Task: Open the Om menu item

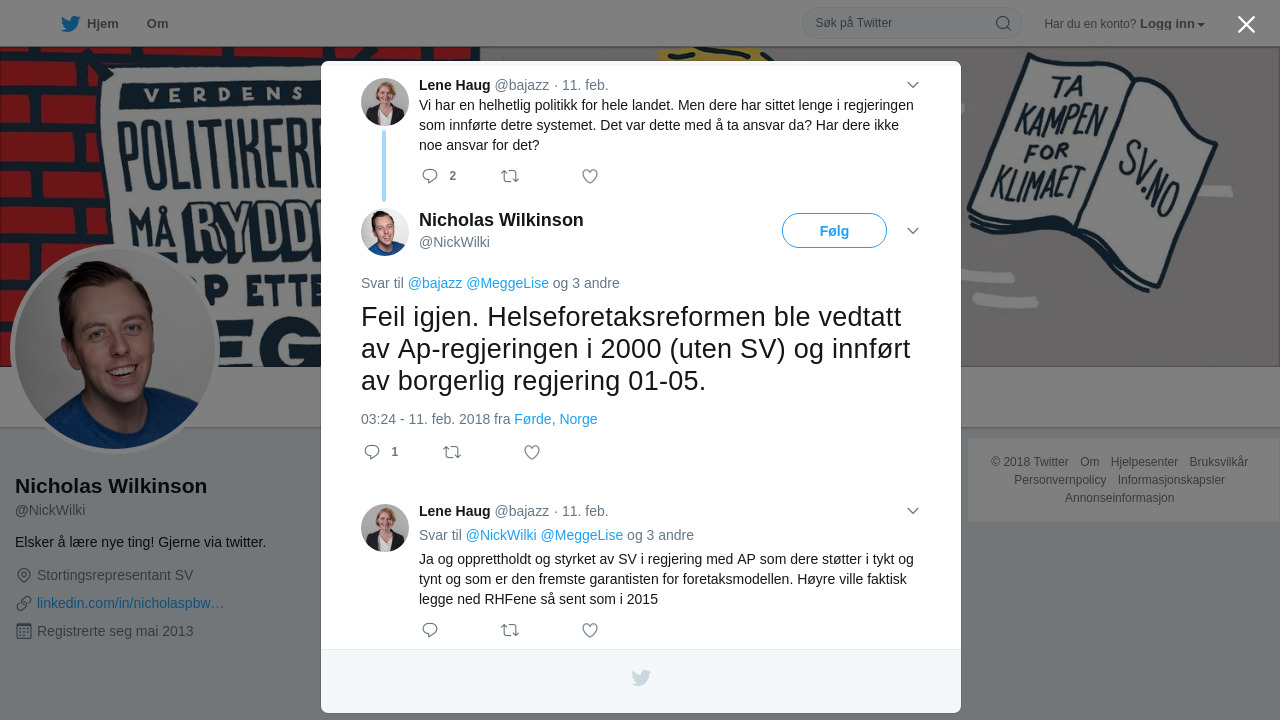Action: pos(157,24)
